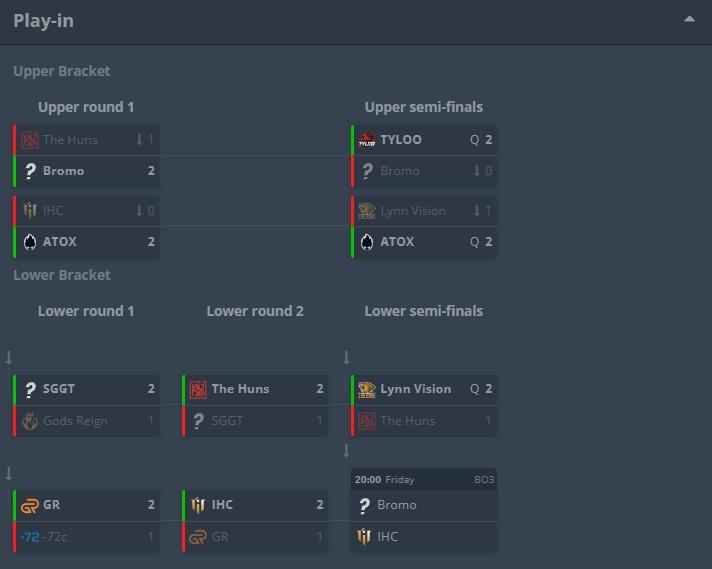Collapse the Play-in section arrow
Image resolution: width=712 pixels, height=569 pixels.
(689, 20)
